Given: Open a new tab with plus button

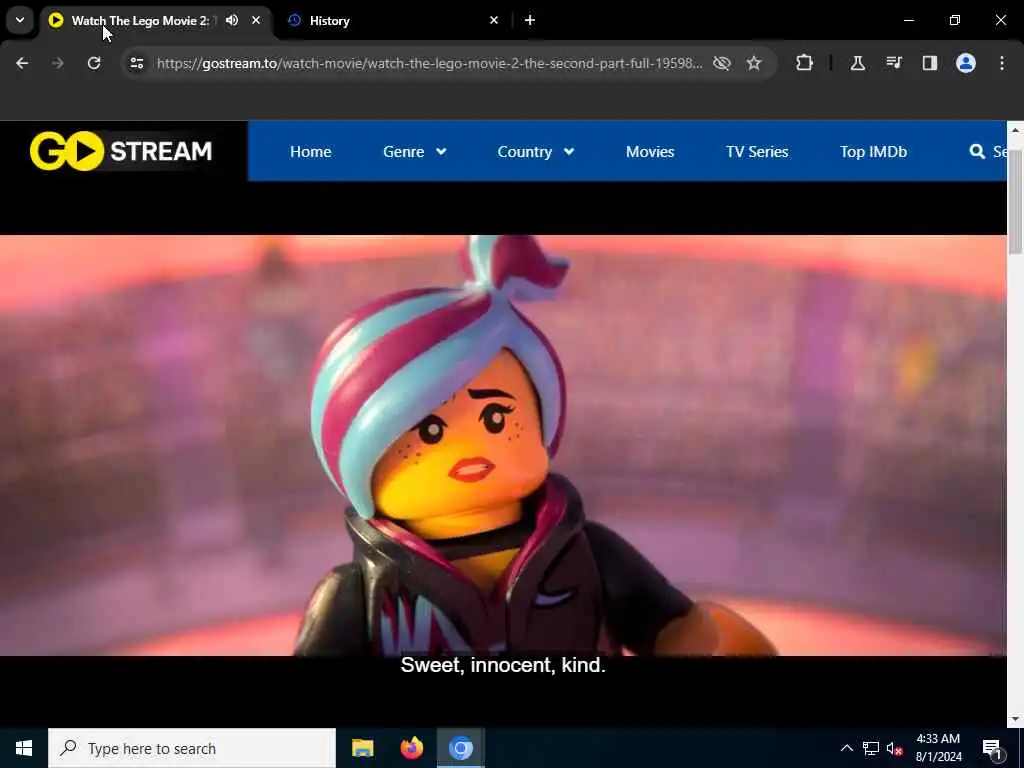Looking at the screenshot, I should 530,20.
